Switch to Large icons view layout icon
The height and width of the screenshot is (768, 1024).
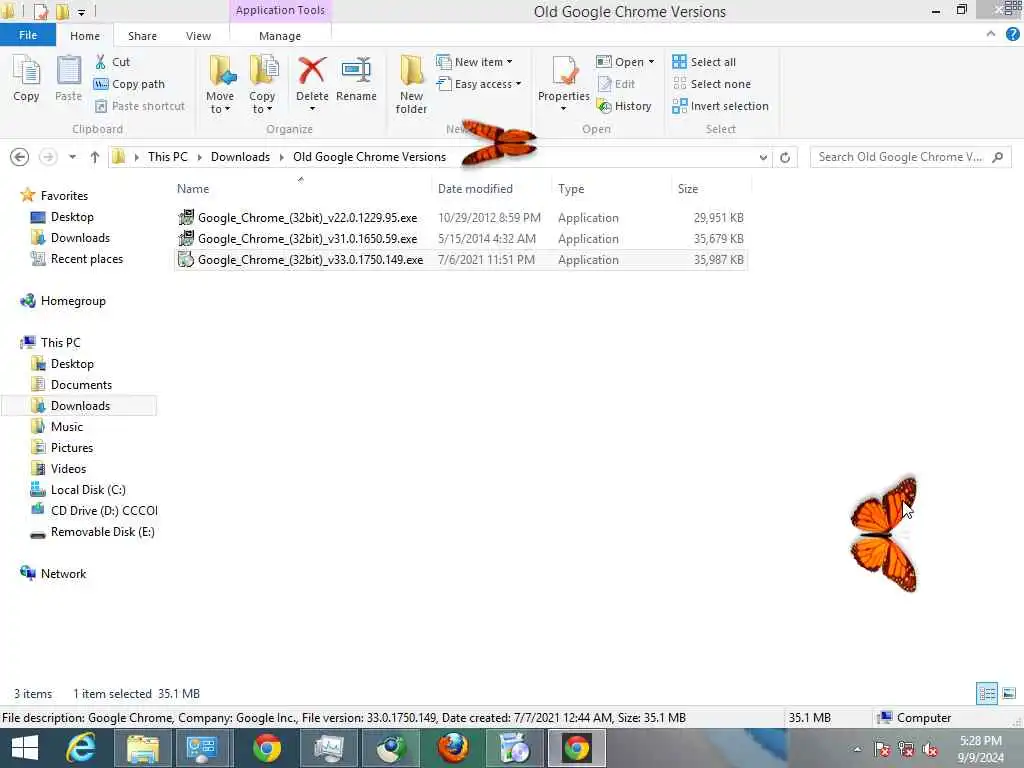tap(1009, 694)
